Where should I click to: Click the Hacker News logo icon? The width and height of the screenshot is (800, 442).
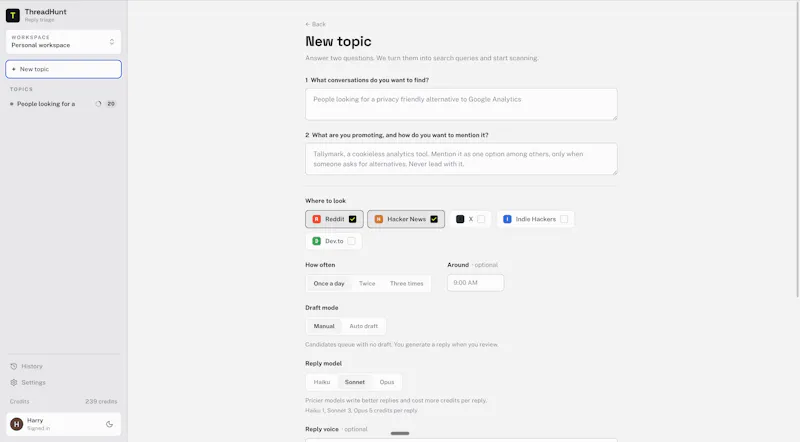pos(379,219)
